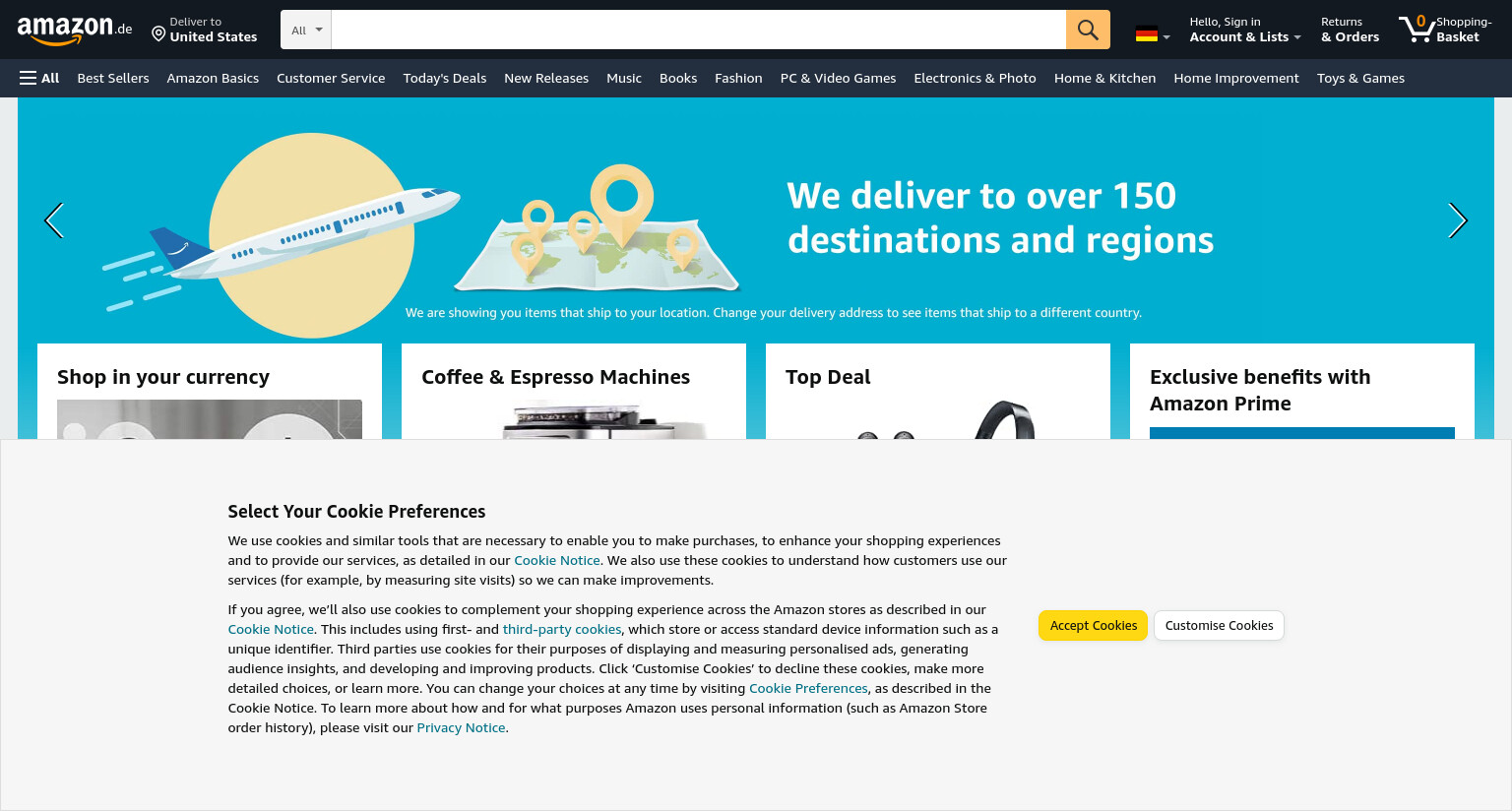Viewport: 1512px width, 811px height.
Task: Click the Accept Cookies button
Action: tap(1093, 625)
